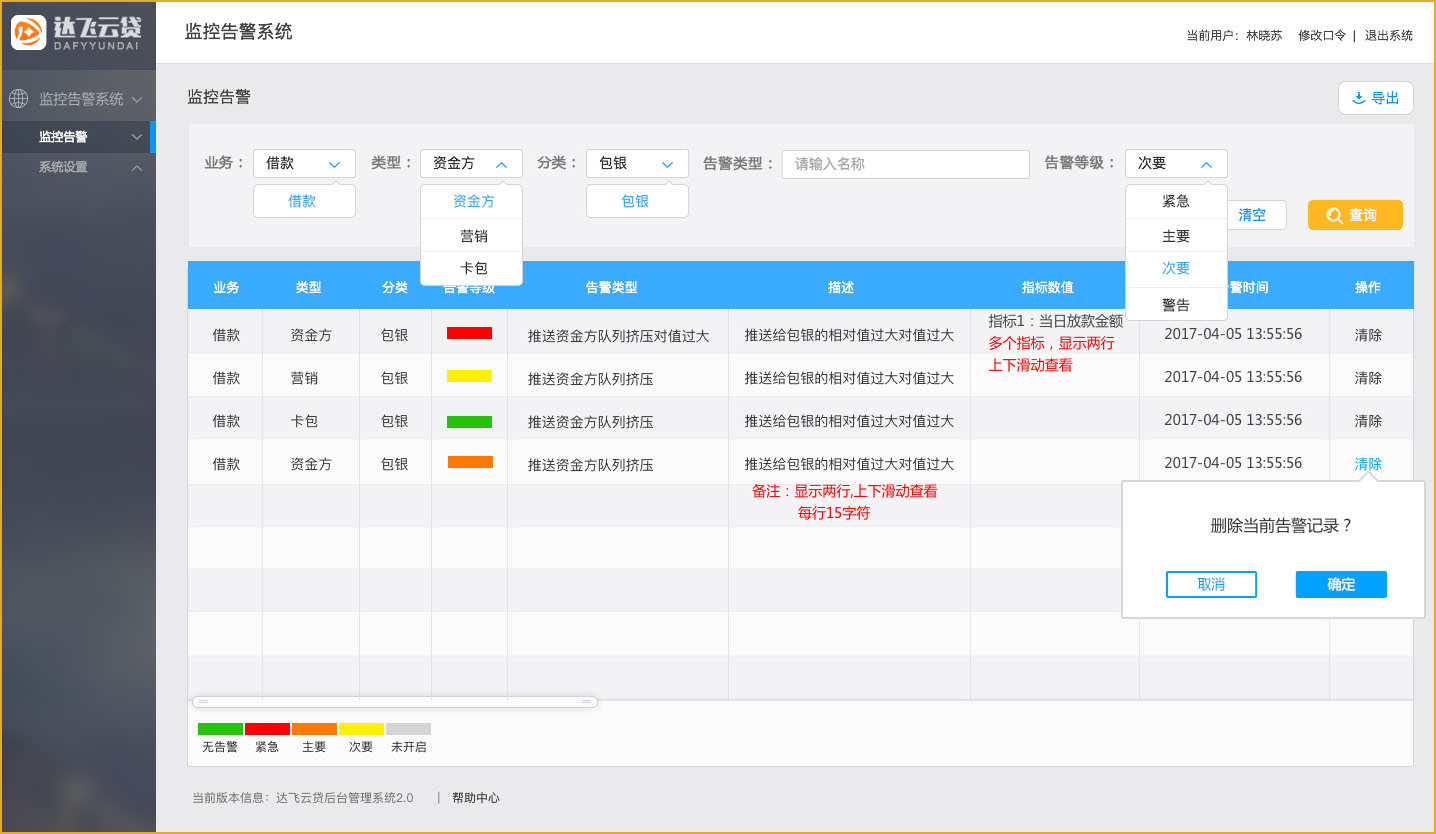Choose 警告 from the alert level list
1436x834 pixels.
(1176, 303)
